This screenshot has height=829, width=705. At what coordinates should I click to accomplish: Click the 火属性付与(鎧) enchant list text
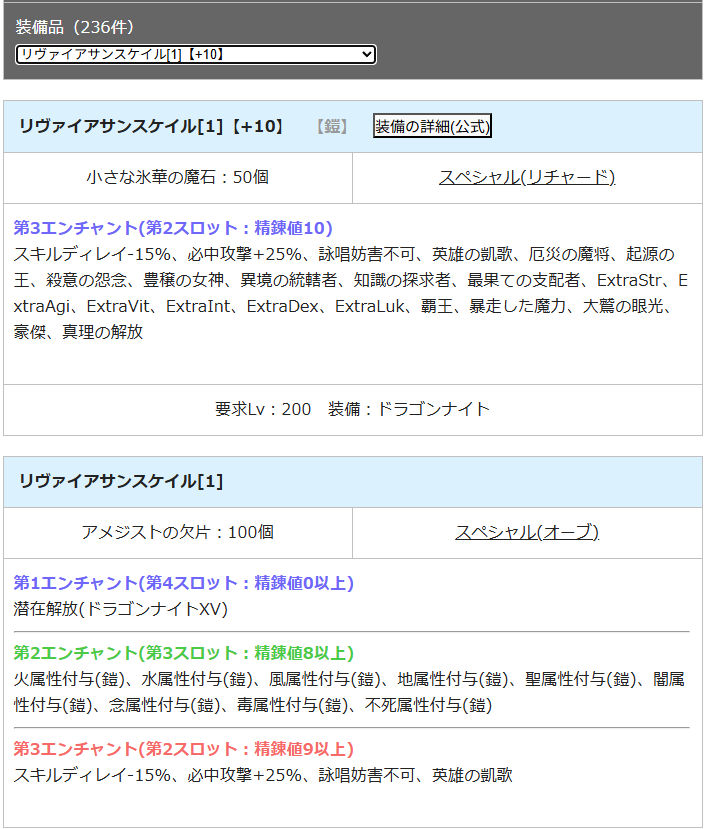[349, 692]
